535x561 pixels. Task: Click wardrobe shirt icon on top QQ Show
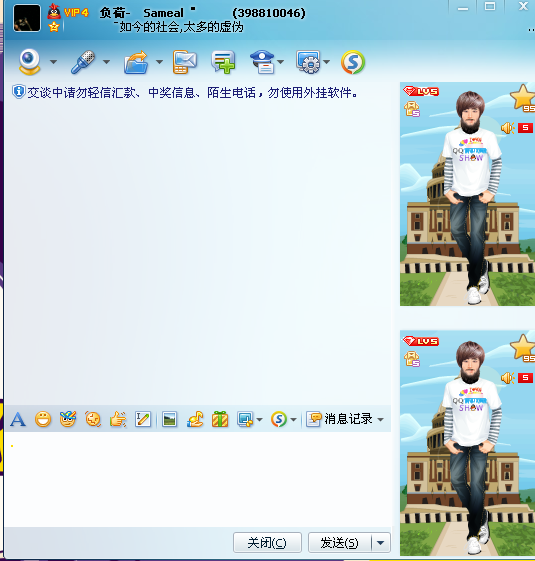412,109
